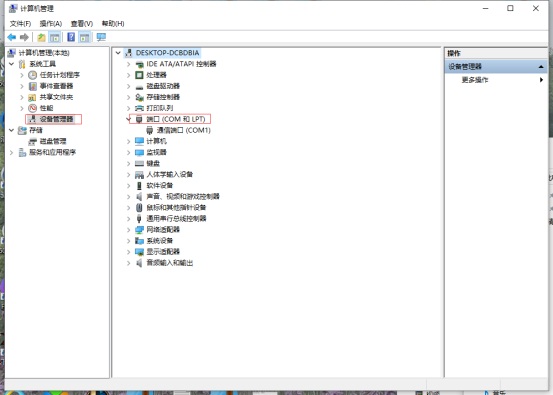Expand the 共享文件夹 node arrow
553x395 pixels.
tap(22, 97)
